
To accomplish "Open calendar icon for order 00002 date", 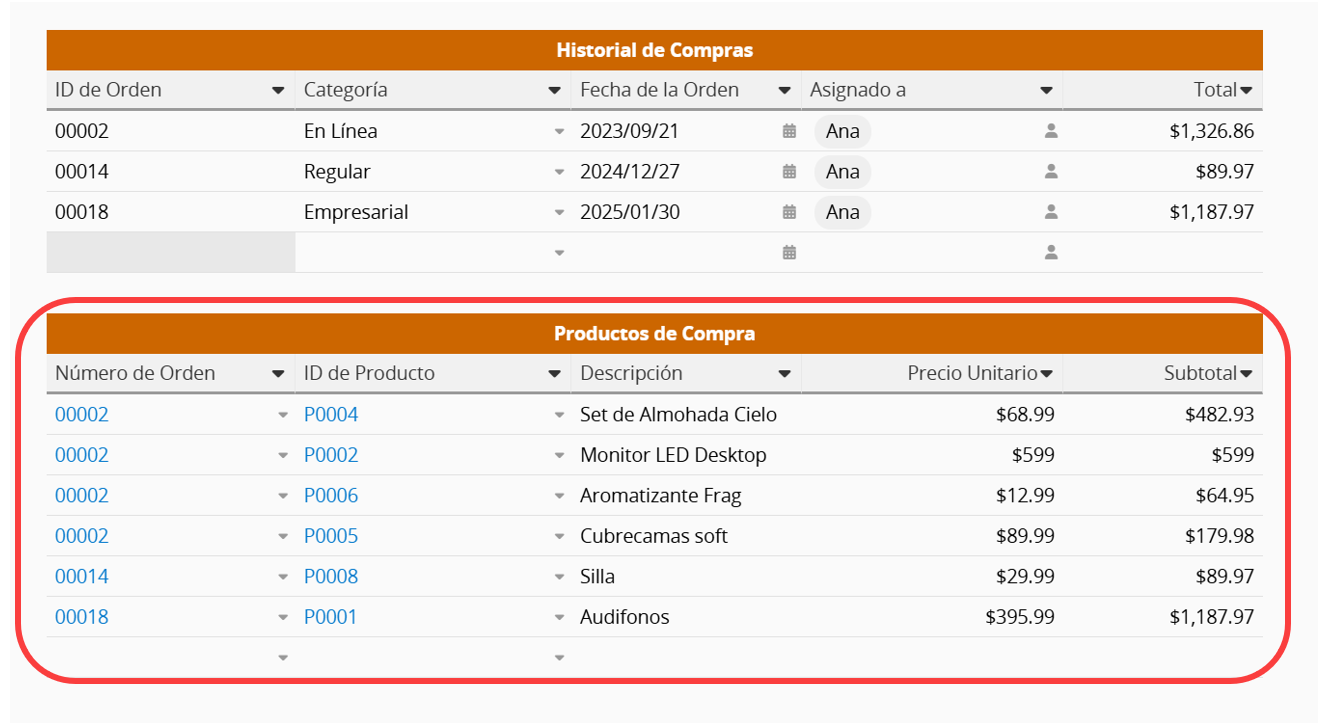I will point(789,131).
